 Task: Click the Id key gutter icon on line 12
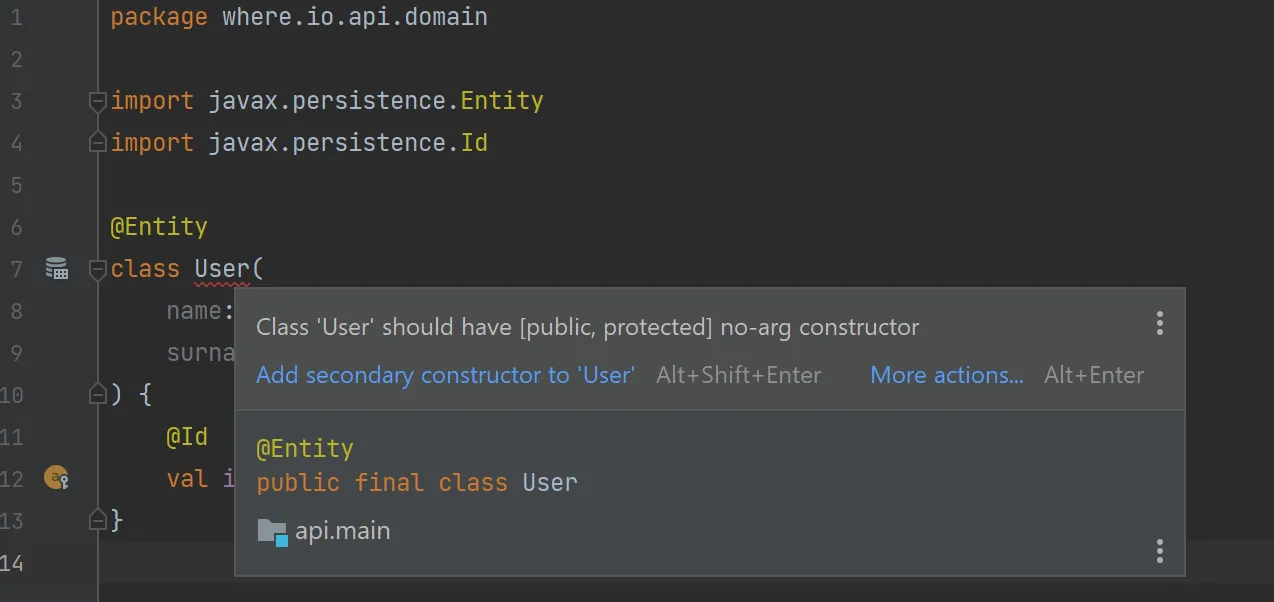coord(56,479)
